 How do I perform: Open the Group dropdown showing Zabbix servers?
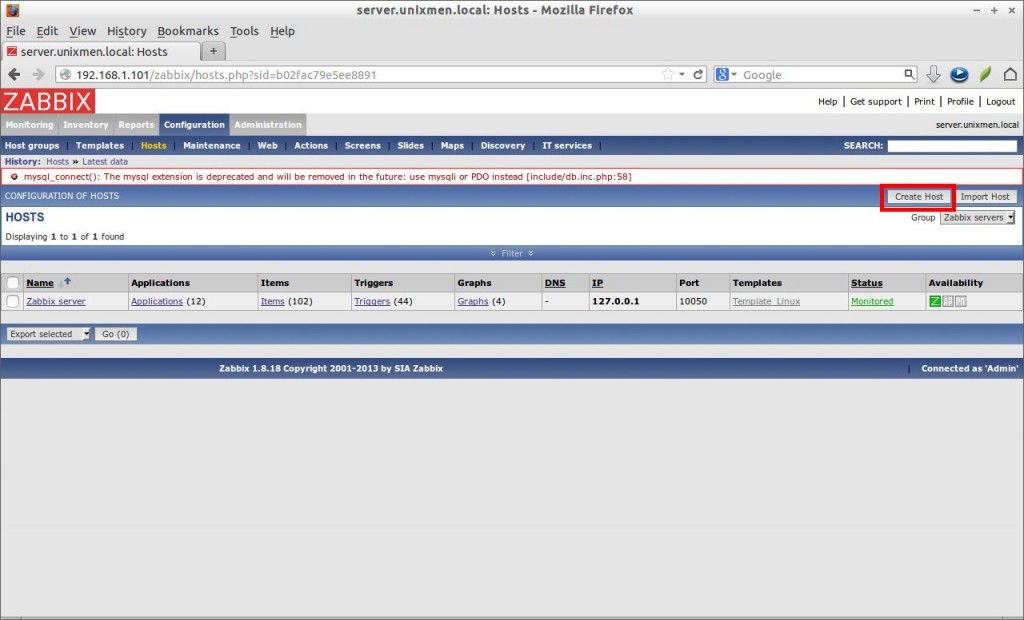(978, 218)
